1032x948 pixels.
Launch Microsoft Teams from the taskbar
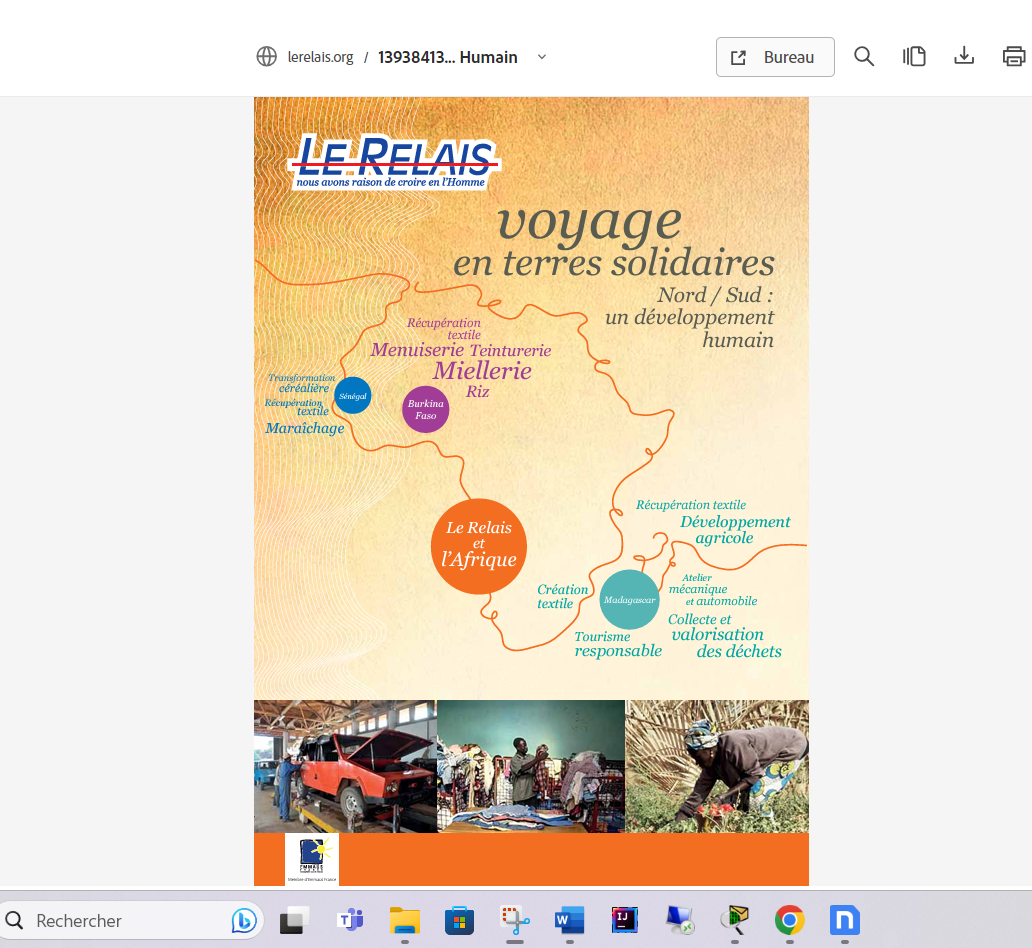(x=350, y=920)
